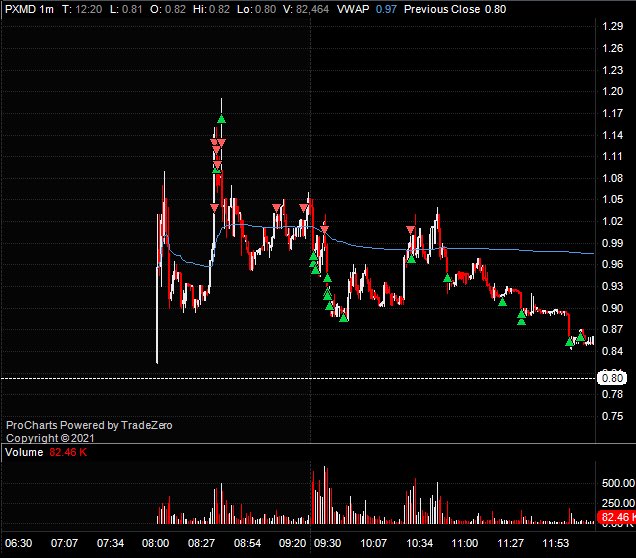The width and height of the screenshot is (636, 558).
Task: Click the V: 82,464 volume readout
Action: click(x=306, y=9)
